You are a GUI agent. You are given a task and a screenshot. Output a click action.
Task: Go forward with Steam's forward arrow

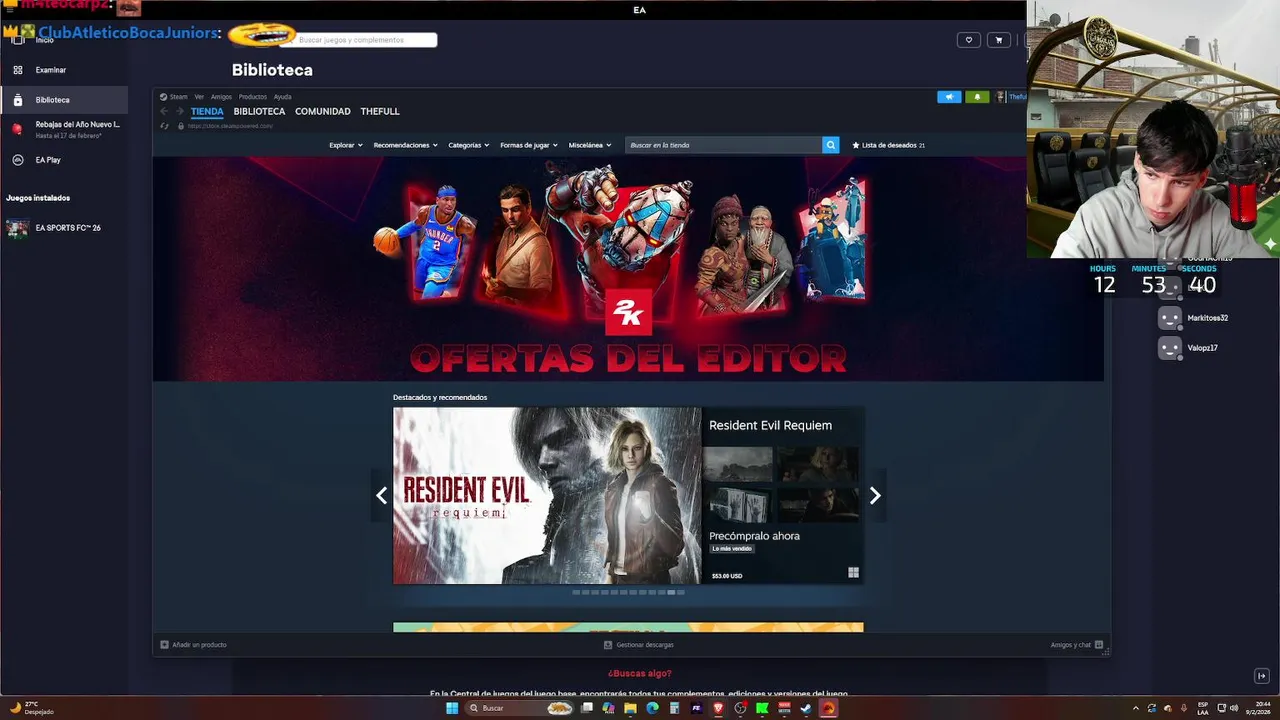[180, 111]
